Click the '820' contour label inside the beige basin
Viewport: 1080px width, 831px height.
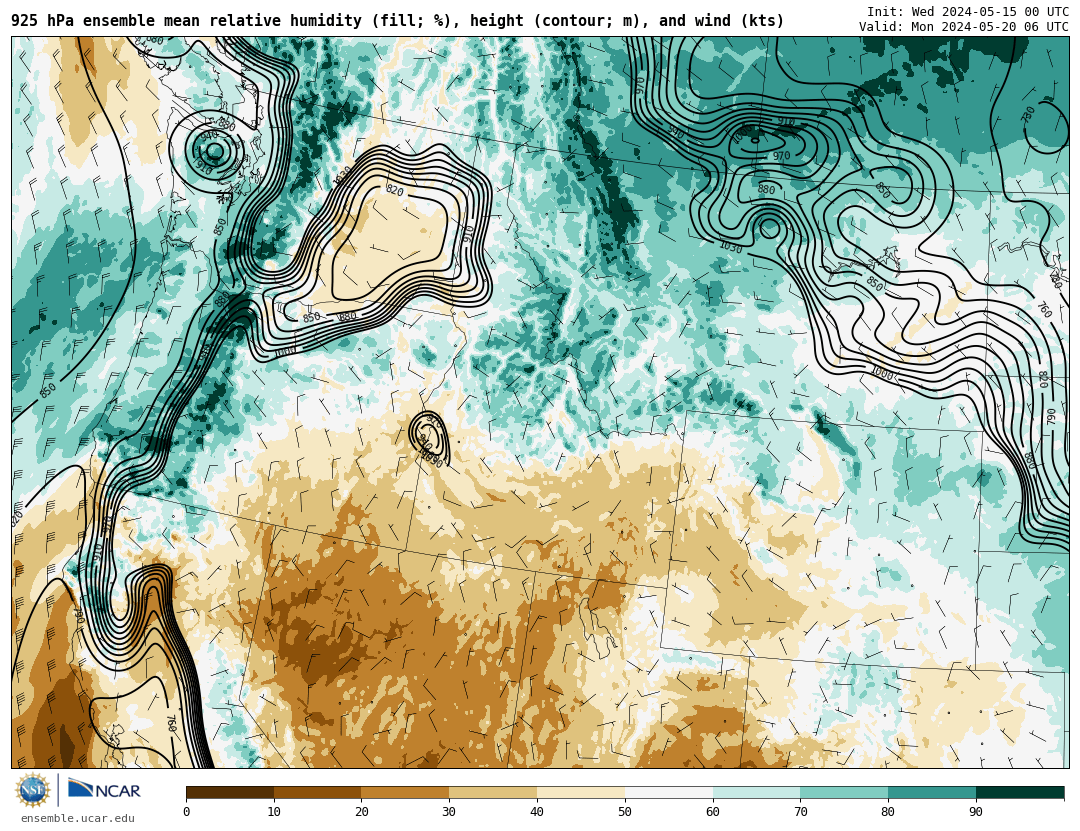point(395,191)
